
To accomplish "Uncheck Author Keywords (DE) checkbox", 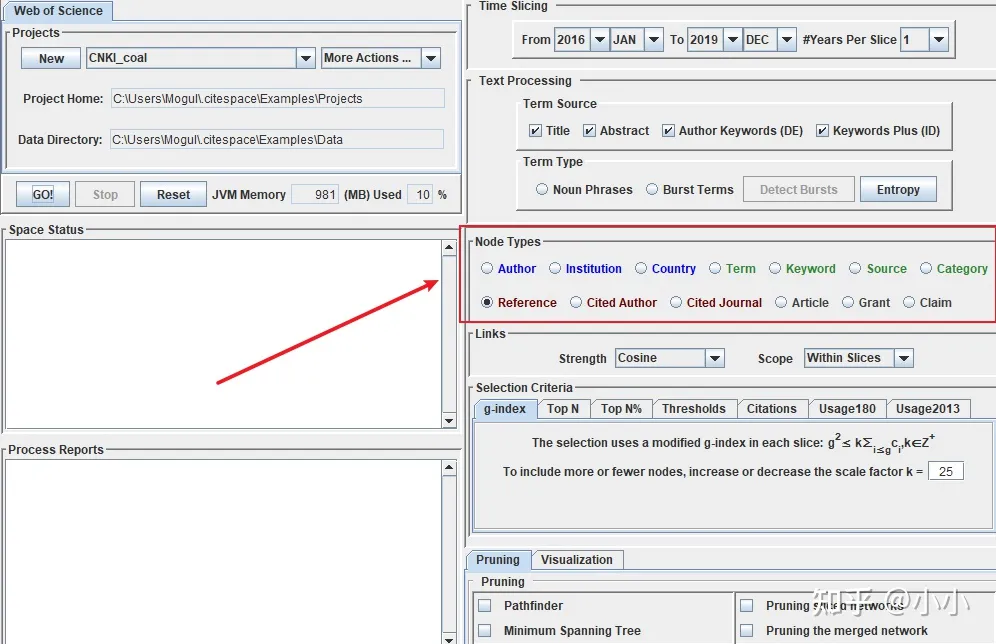I will pos(668,130).
